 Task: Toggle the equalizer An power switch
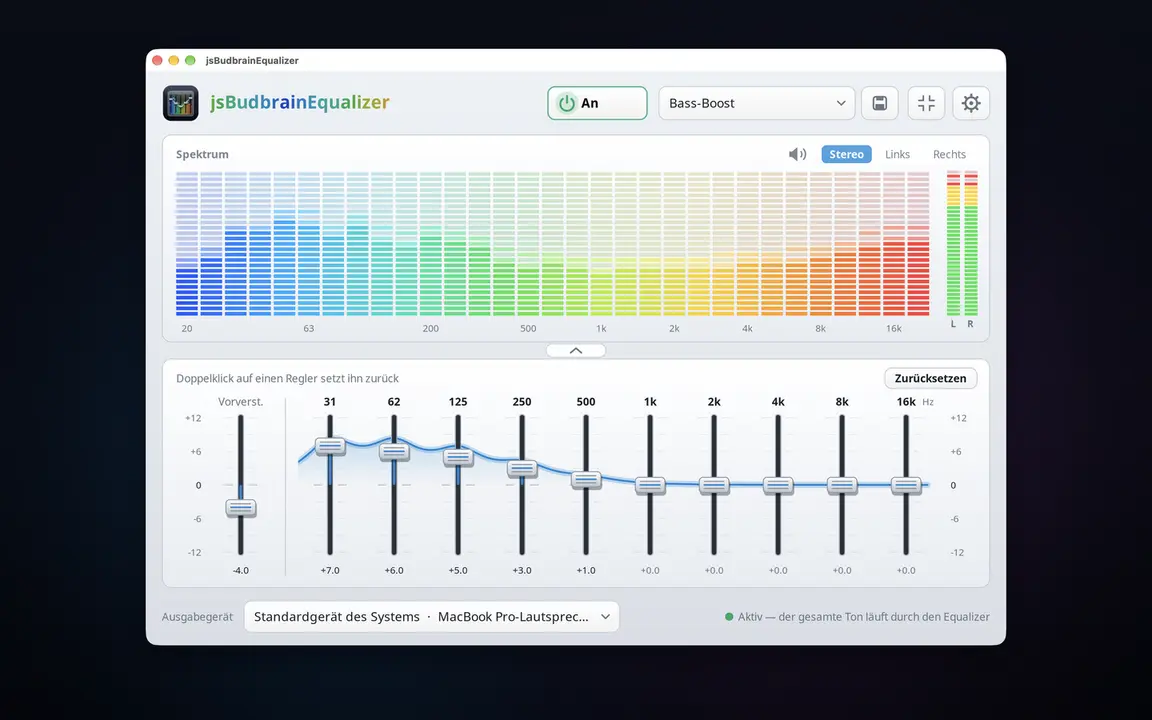[x=597, y=103]
